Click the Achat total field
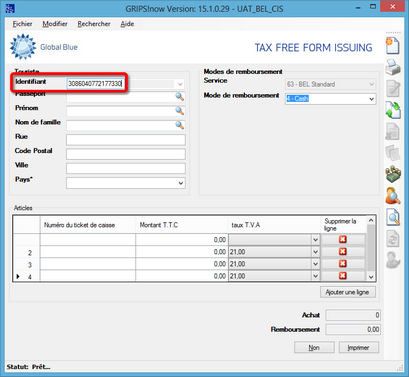The width and height of the screenshot is (409, 377). coord(353,315)
